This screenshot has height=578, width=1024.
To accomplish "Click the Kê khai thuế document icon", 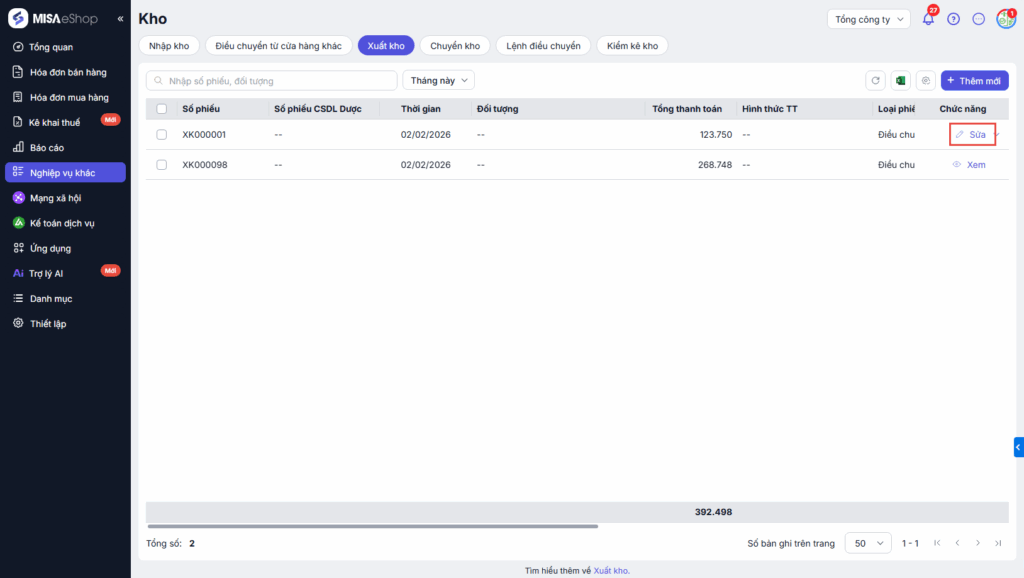I will 18,122.
